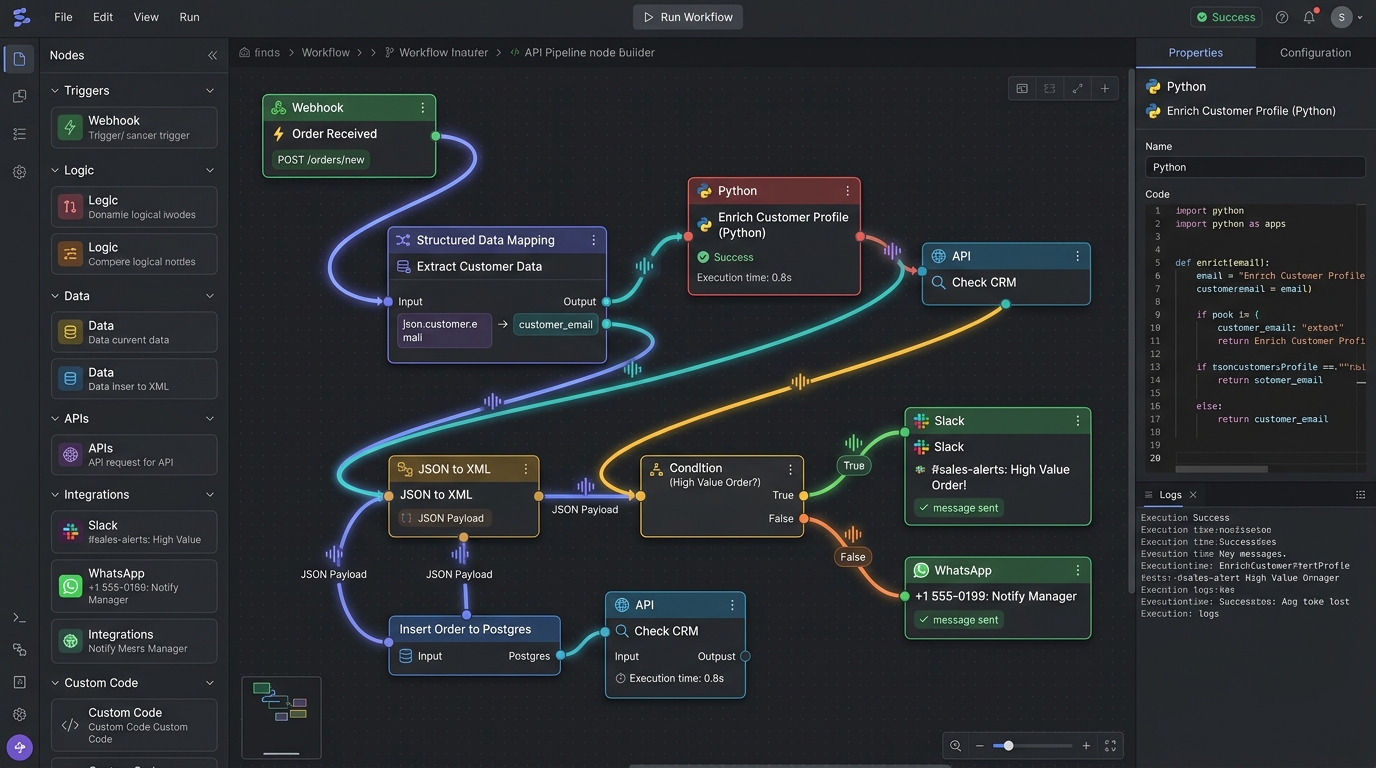Click the fit to screen icon
Image resolution: width=1376 pixels, height=768 pixels.
pos(1110,746)
